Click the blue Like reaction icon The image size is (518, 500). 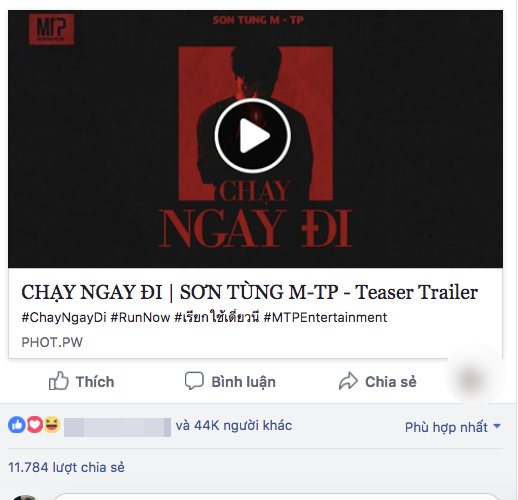[x=17, y=425]
